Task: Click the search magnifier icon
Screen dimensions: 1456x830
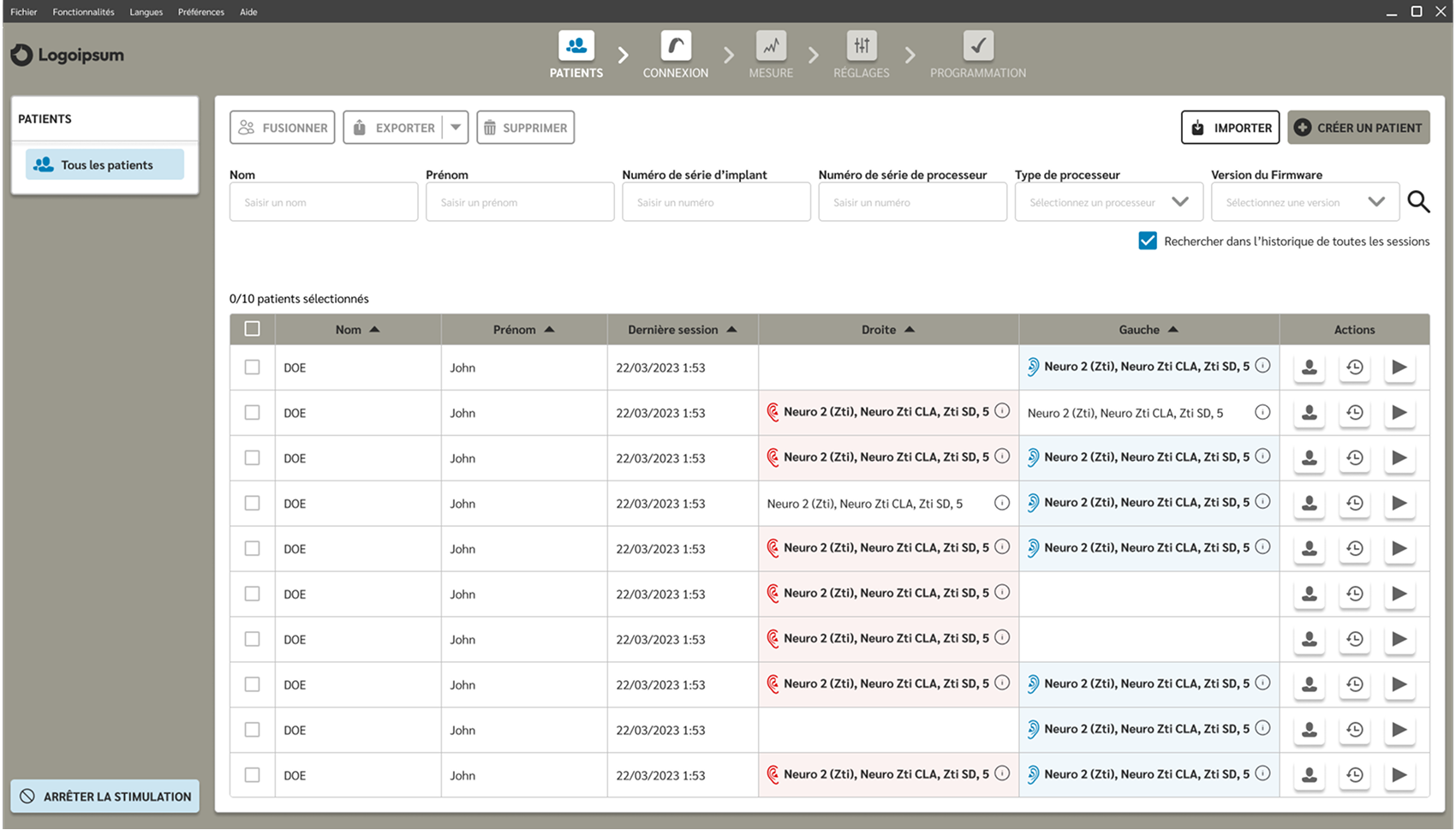Action: [1418, 202]
